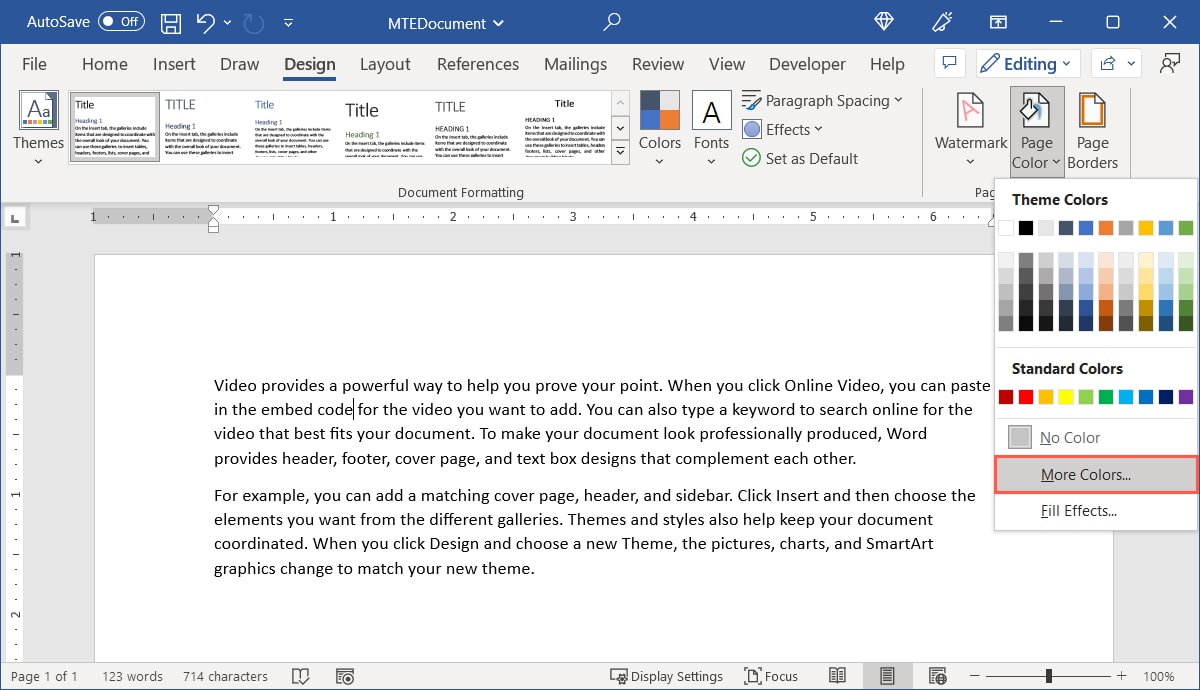Open the Comments speech bubble icon
Image resolution: width=1200 pixels, height=690 pixels.
tap(948, 63)
